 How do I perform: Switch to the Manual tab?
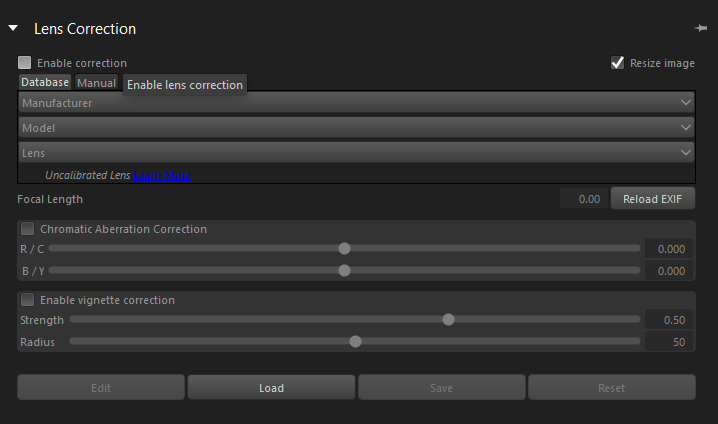point(97,83)
